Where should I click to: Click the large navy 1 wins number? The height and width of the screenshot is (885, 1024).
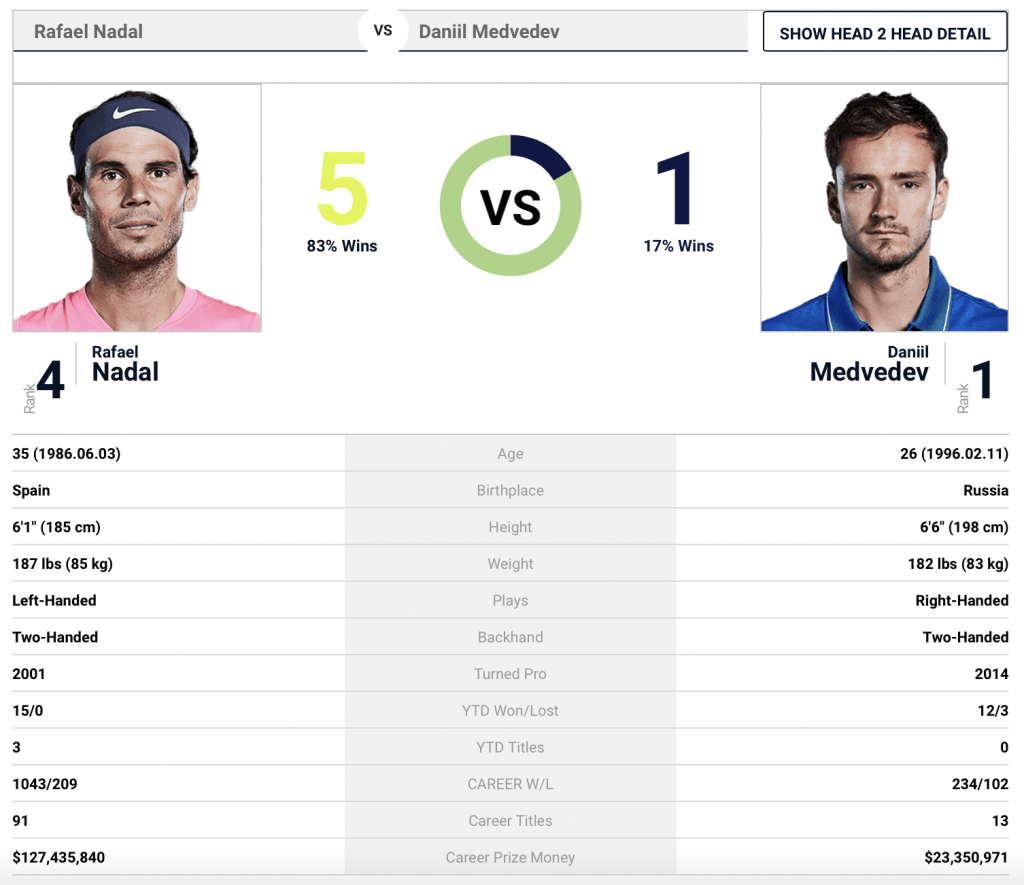(x=675, y=188)
